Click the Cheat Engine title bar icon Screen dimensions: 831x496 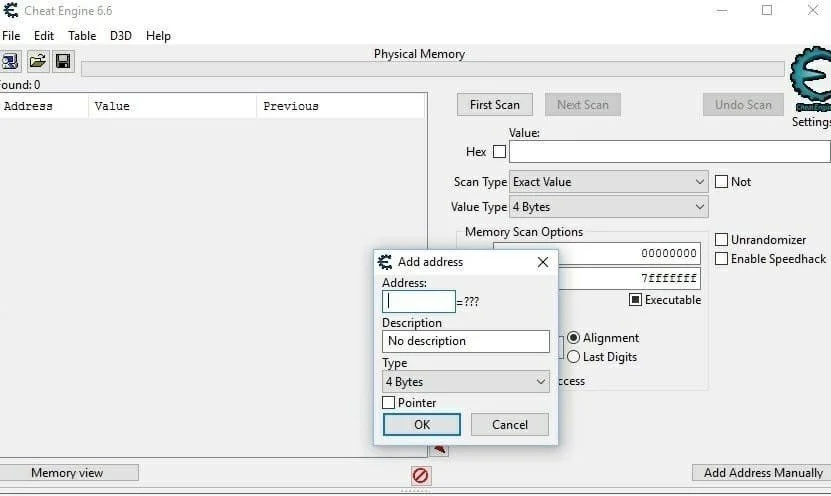pos(10,11)
